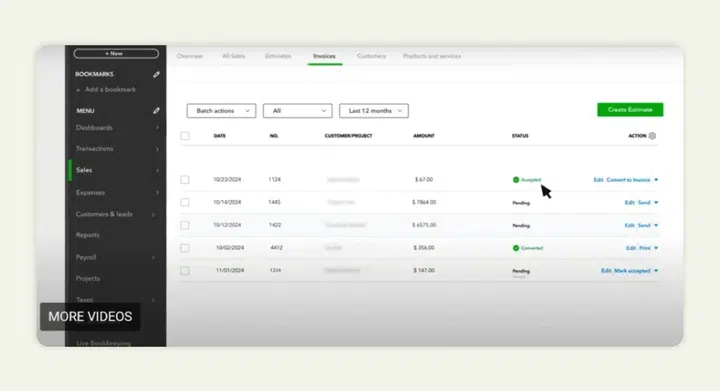
Task: Click the + New button
Action: 116,54
